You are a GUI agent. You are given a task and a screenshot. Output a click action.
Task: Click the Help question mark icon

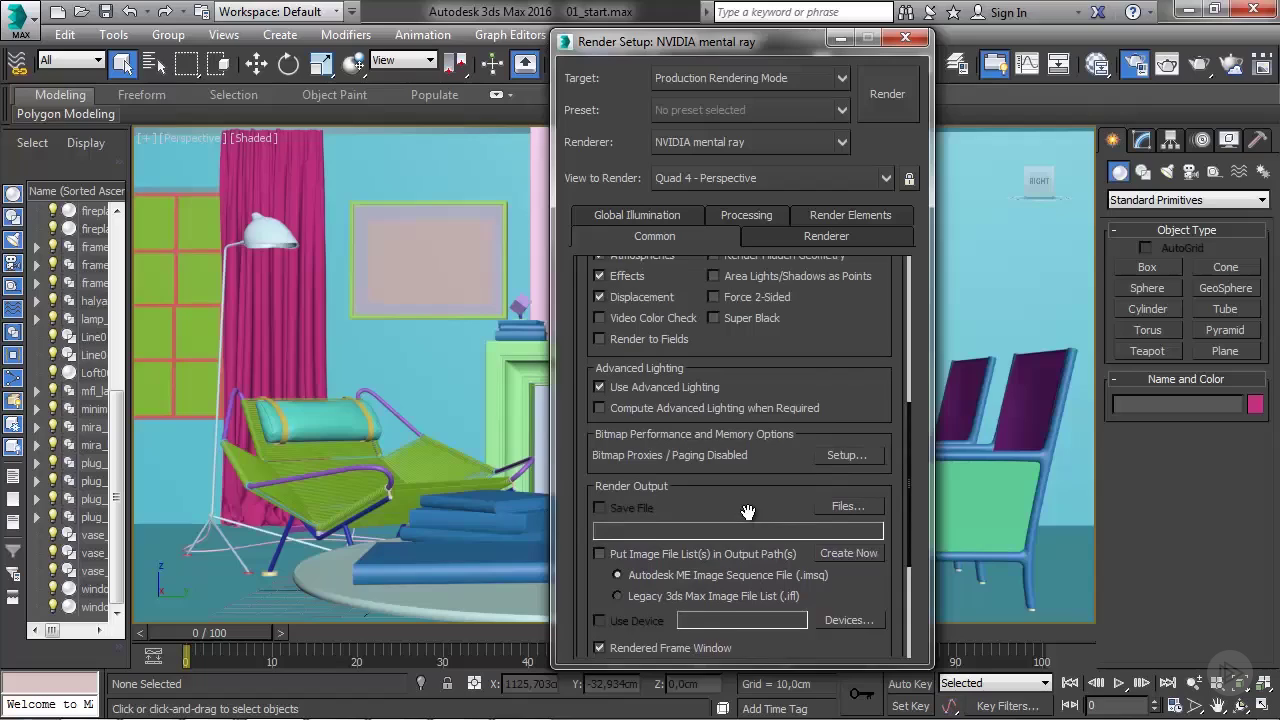1132,12
